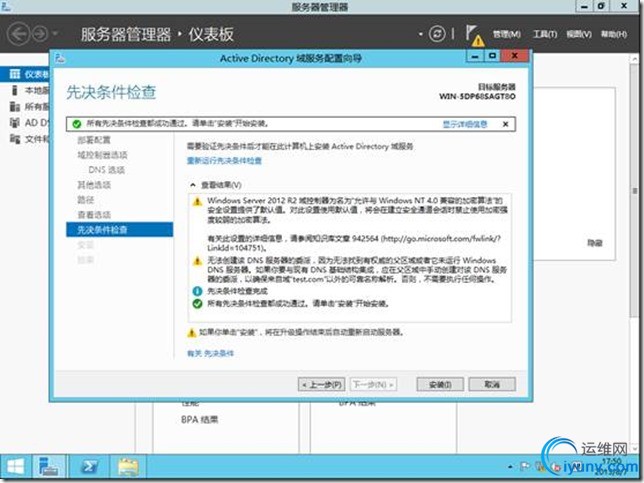The width and height of the screenshot is (644, 483).
Task: Click the green check icon in results list
Action: [x=198, y=304]
